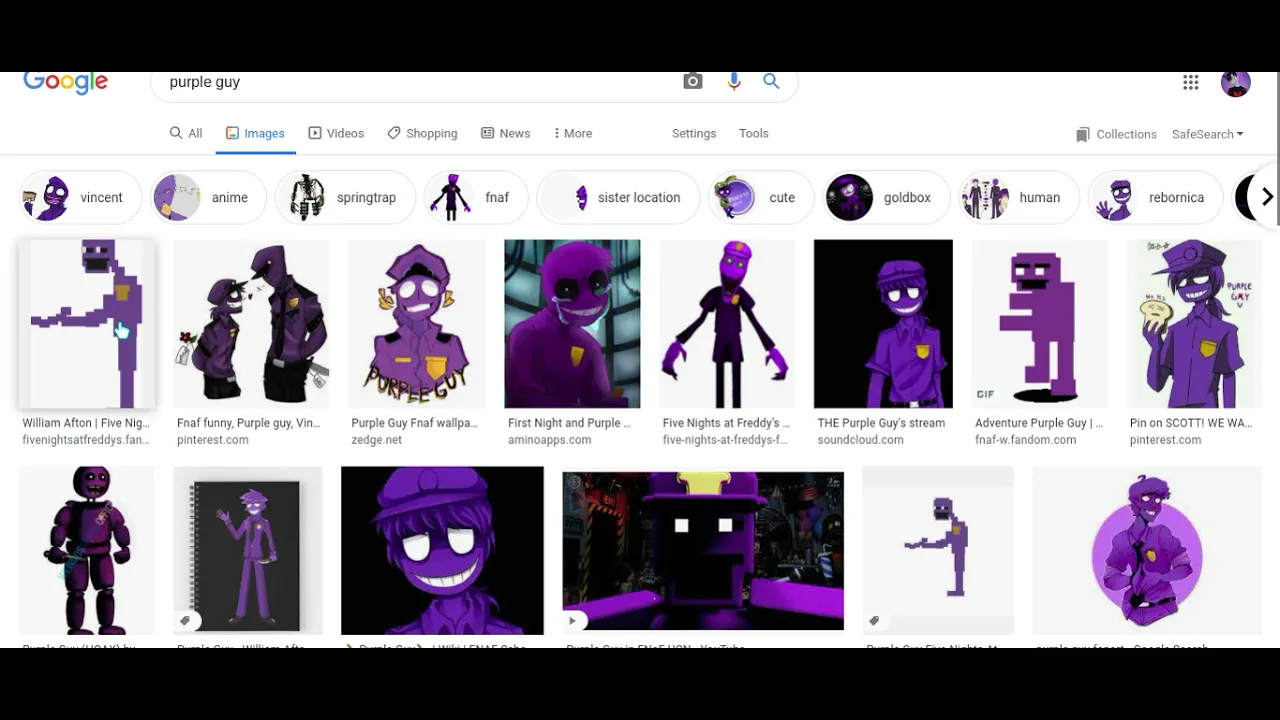Click the product tag on notebook image
Image resolution: width=1280 pixels, height=720 pixels.
pos(185,621)
